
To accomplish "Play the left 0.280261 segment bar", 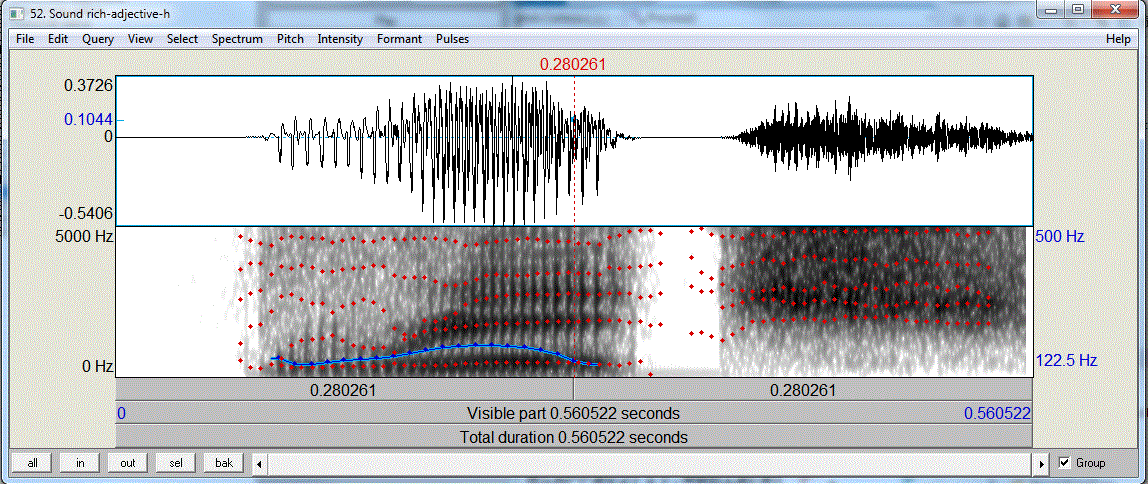I will tap(344, 390).
